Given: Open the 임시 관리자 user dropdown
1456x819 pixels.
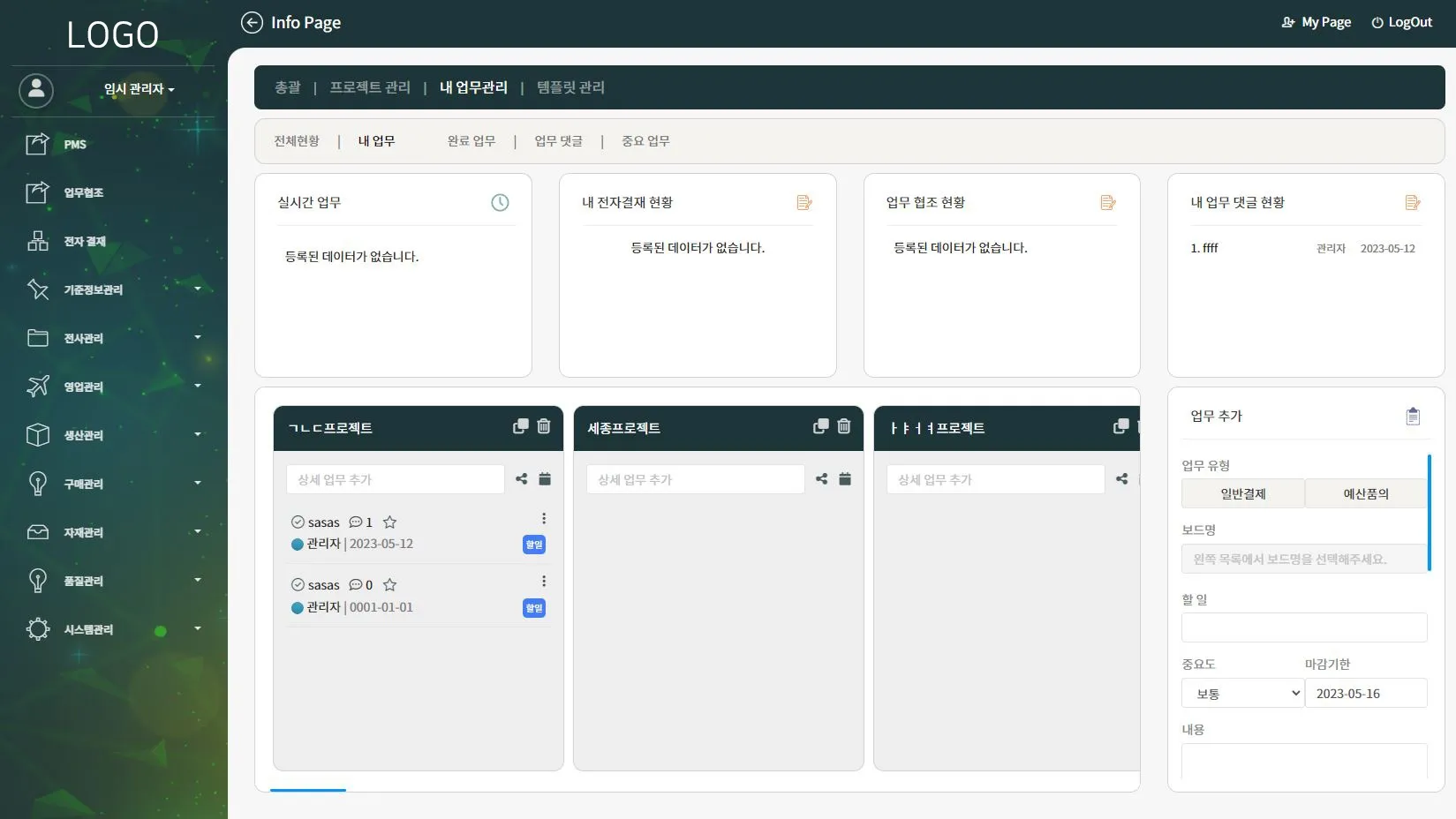Looking at the screenshot, I should [x=139, y=89].
